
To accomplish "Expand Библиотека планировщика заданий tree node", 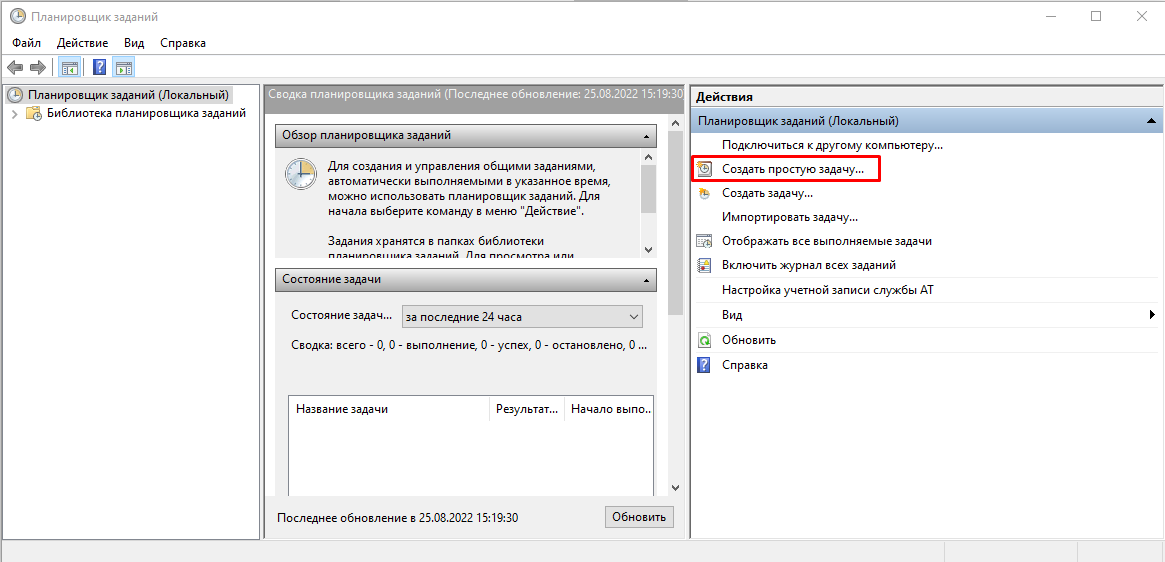I will (x=14, y=114).
